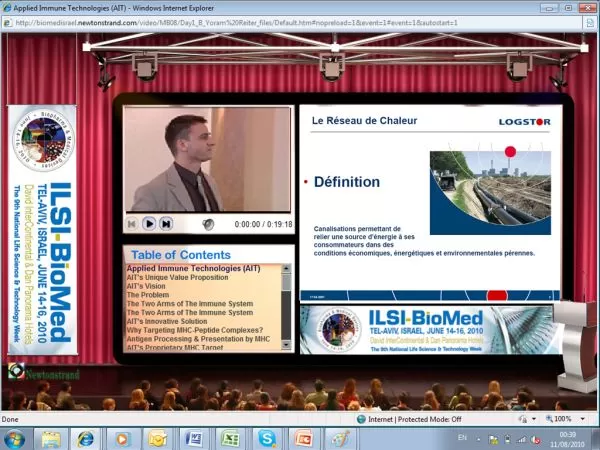This screenshot has width=600, height=450.
Task: Open the Windows Start menu
Action: [14, 439]
